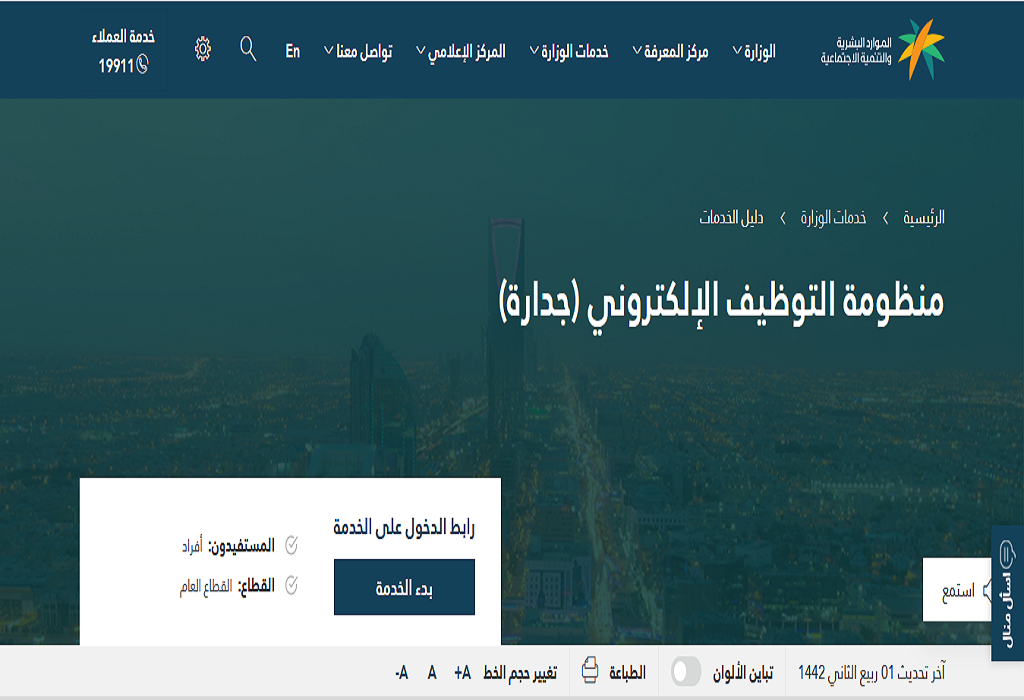Click the speaker icon next to استمع

[987, 590]
